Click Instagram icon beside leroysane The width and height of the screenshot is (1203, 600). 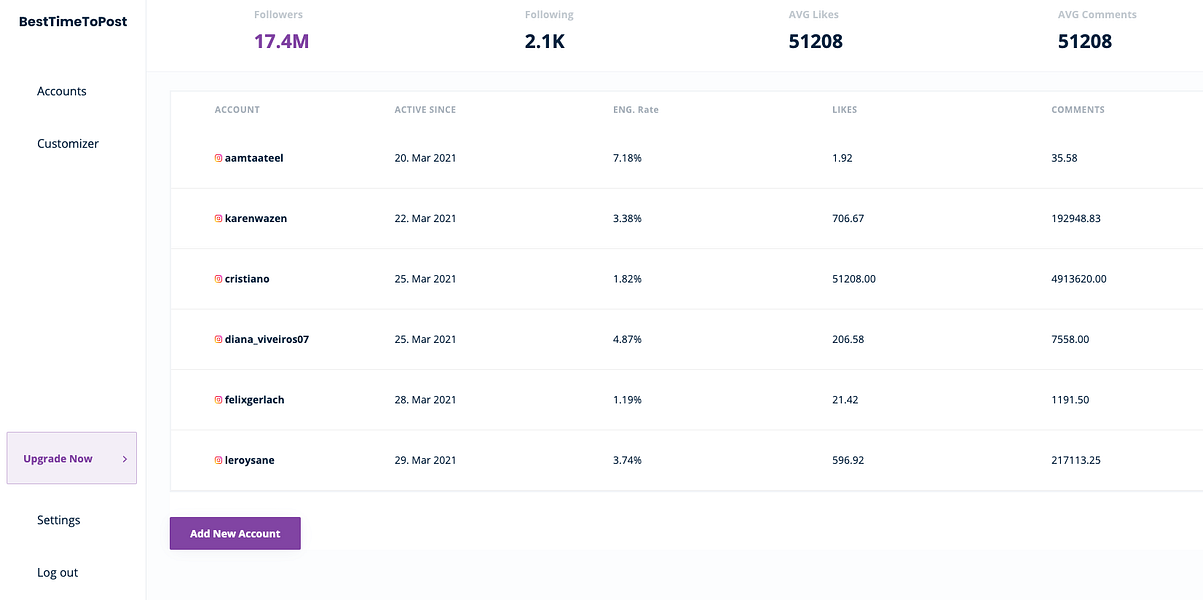[218, 460]
